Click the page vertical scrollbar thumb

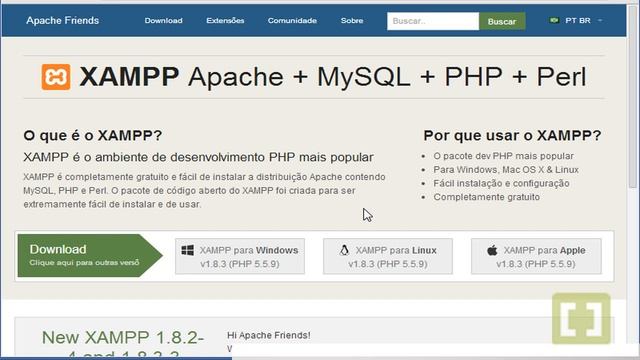click(x=633, y=96)
